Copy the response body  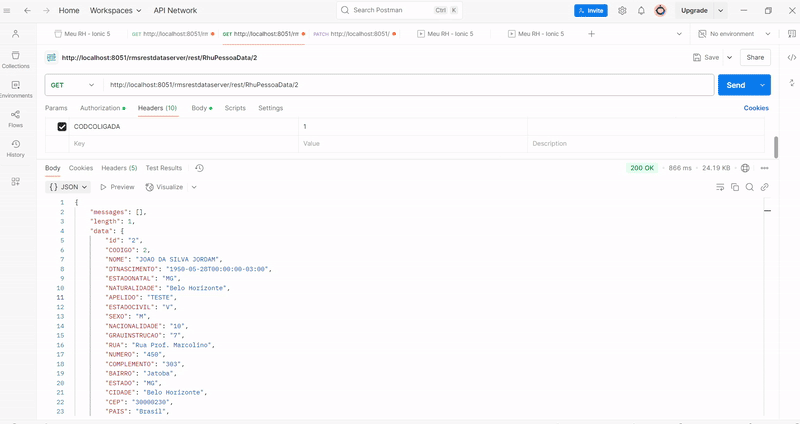tap(735, 187)
